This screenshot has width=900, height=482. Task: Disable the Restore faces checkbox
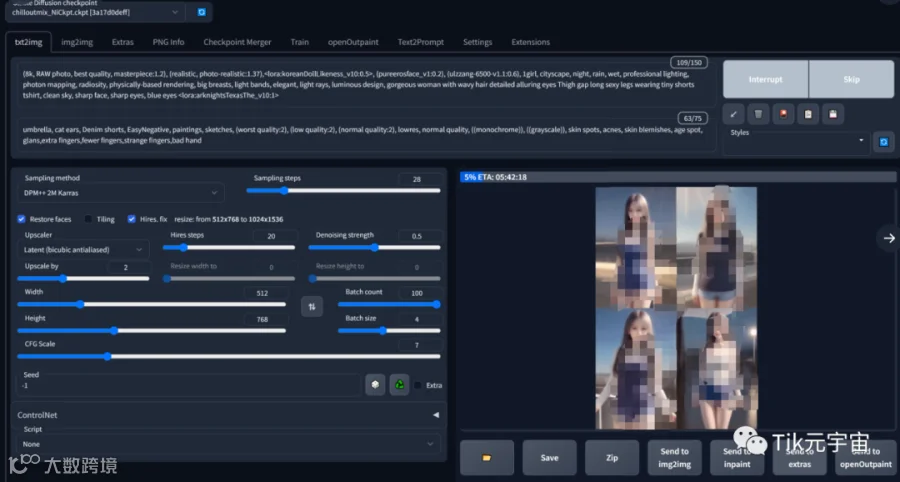click(x=21, y=219)
